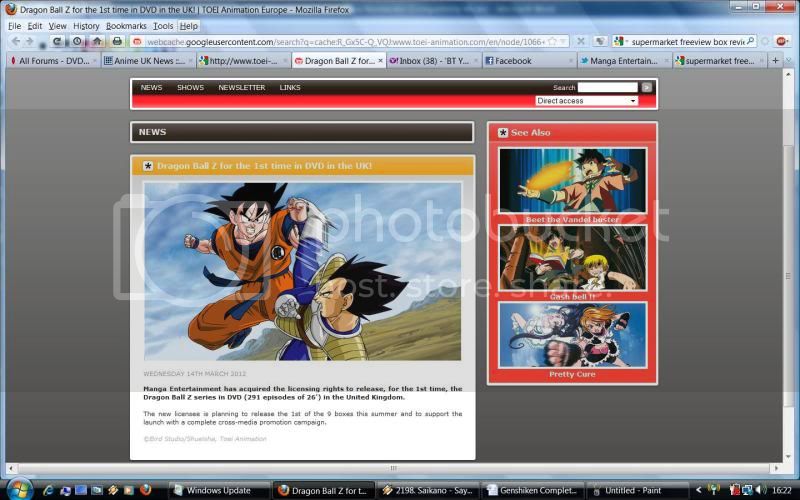This screenshot has width=800, height=500.
Task: Click NEWSLETTER in site navigation
Action: [x=241, y=88]
